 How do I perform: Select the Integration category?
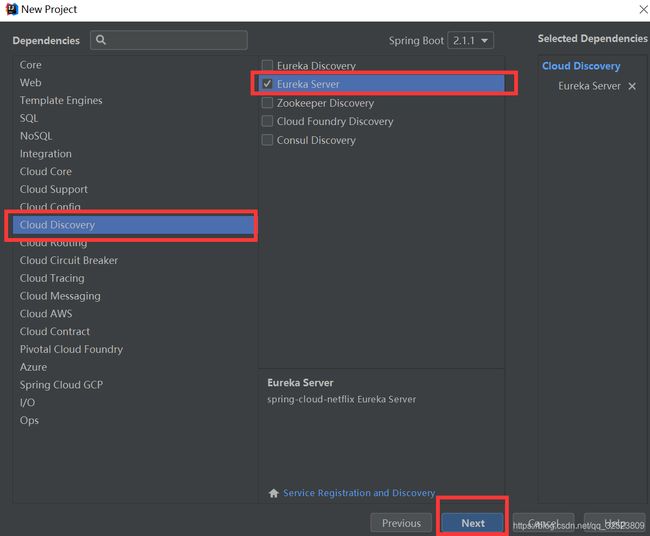(46, 154)
